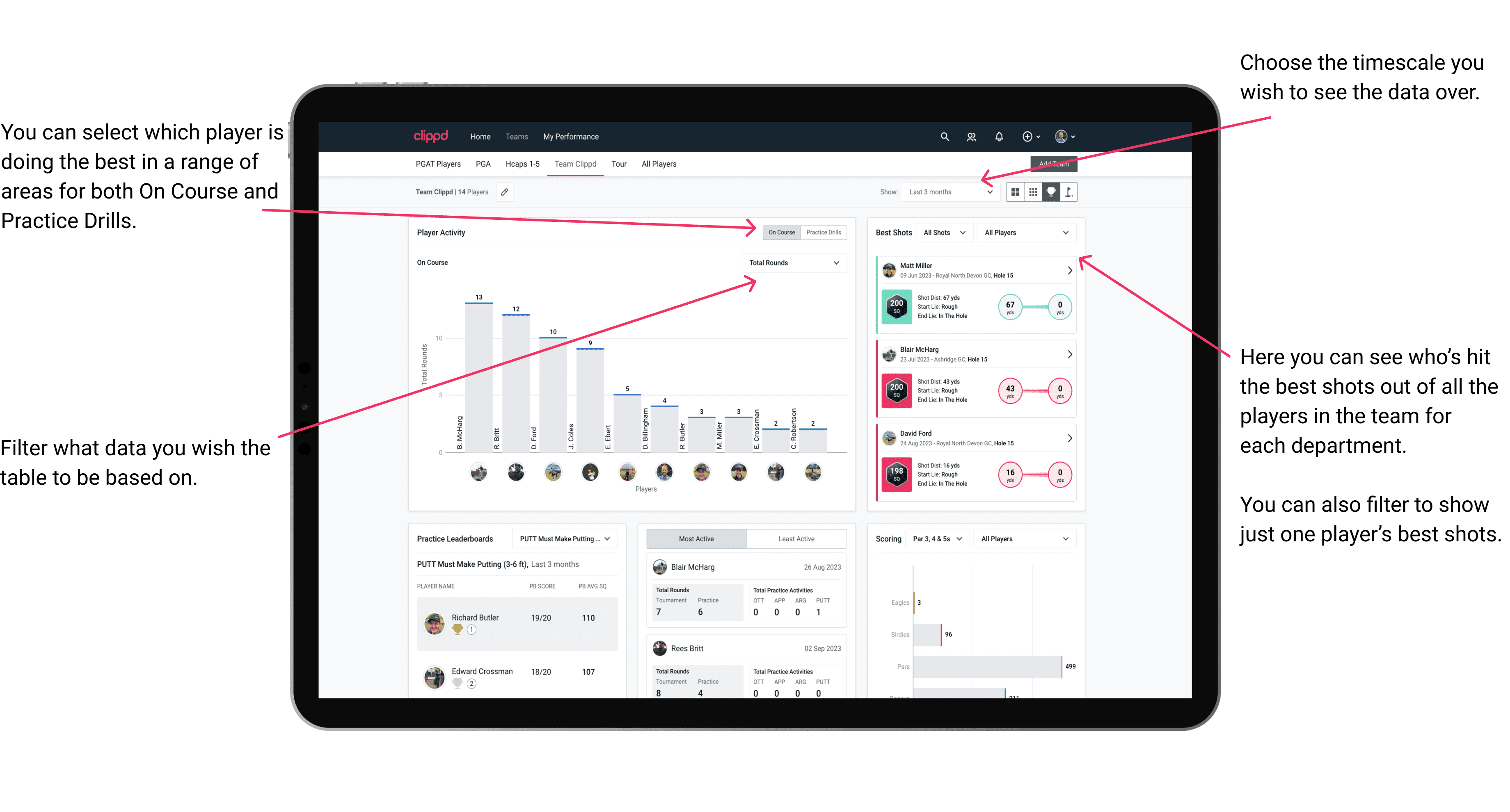Click the add/plus circle icon
This screenshot has height=812, width=1510.
(1026, 136)
